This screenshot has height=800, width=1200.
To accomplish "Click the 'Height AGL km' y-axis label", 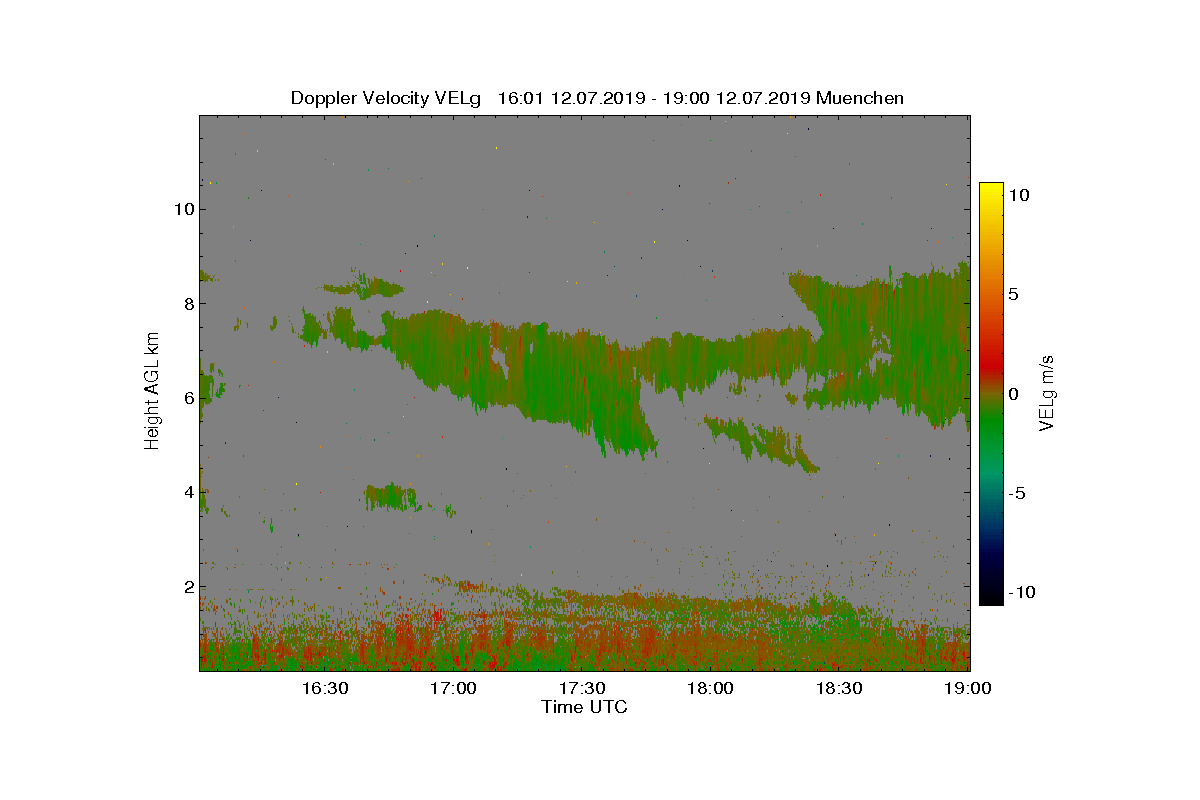I will point(152,391).
